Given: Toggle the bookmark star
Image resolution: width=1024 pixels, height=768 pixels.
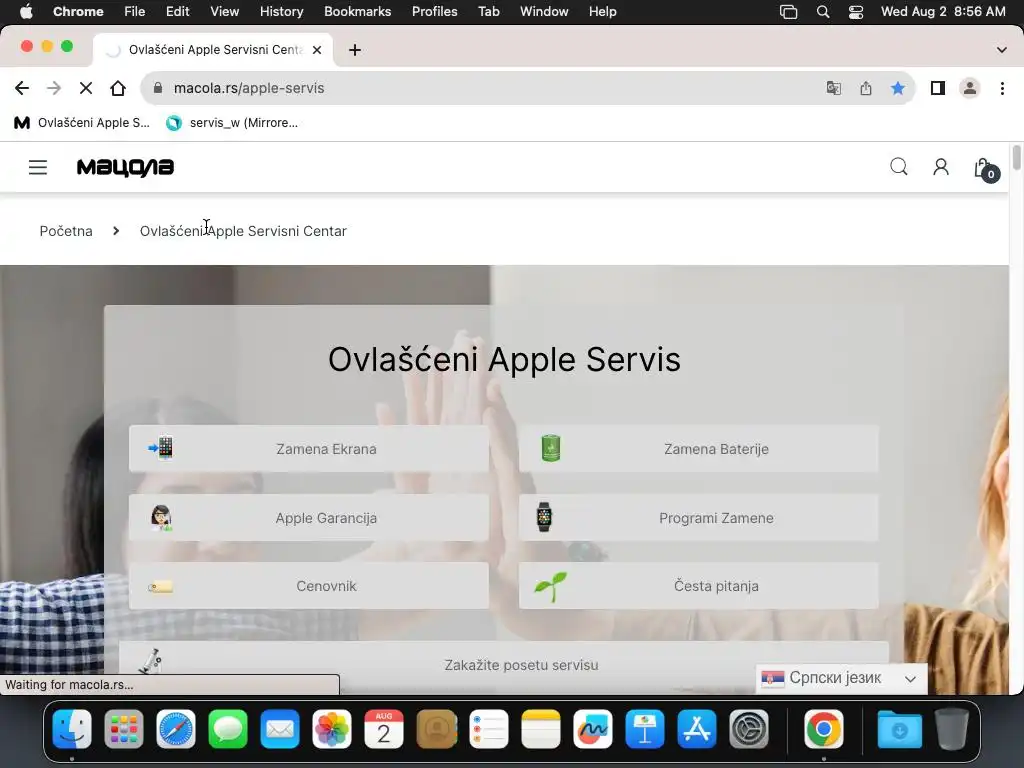Looking at the screenshot, I should pos(898,88).
